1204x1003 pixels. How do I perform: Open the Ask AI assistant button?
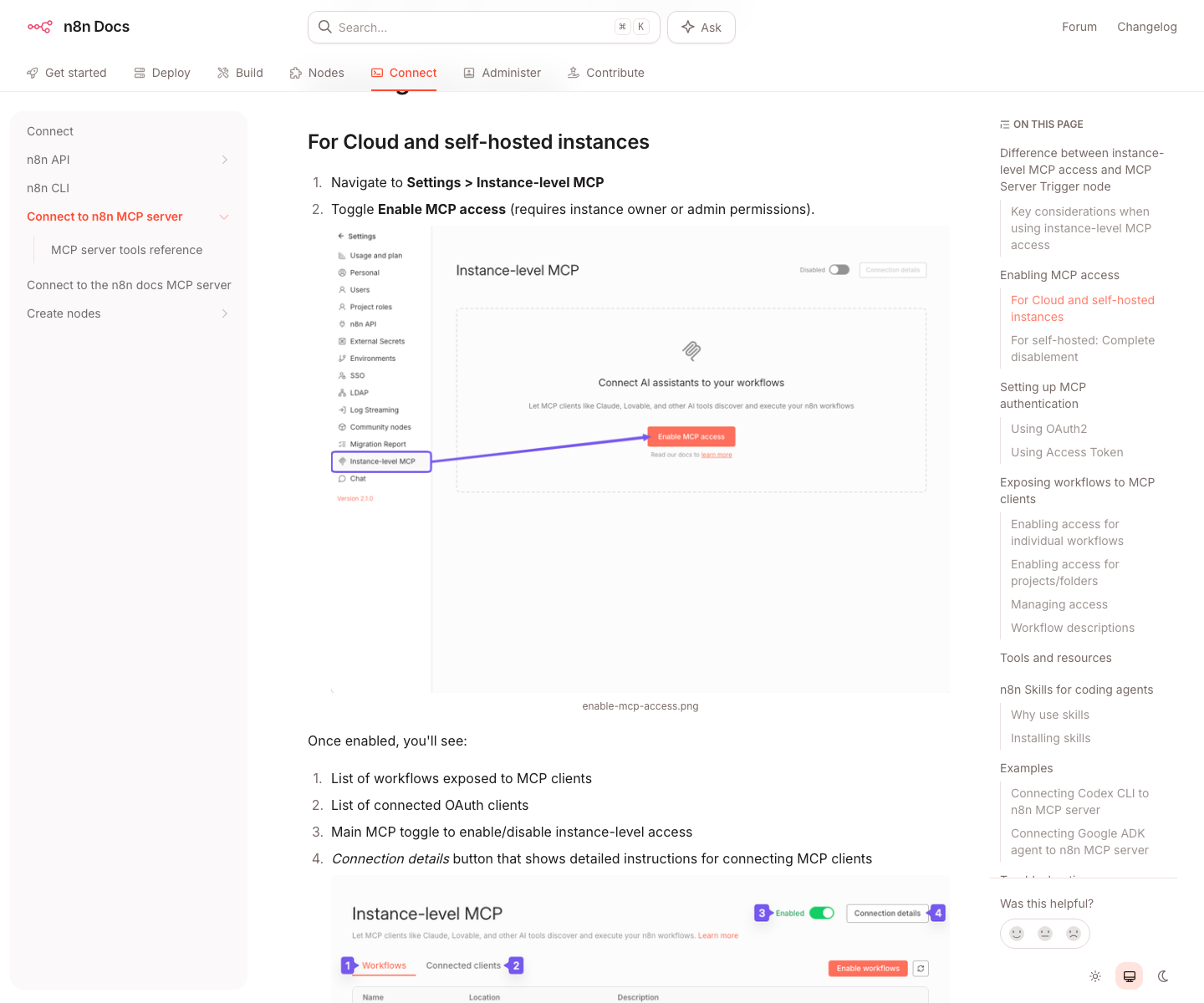pos(701,28)
